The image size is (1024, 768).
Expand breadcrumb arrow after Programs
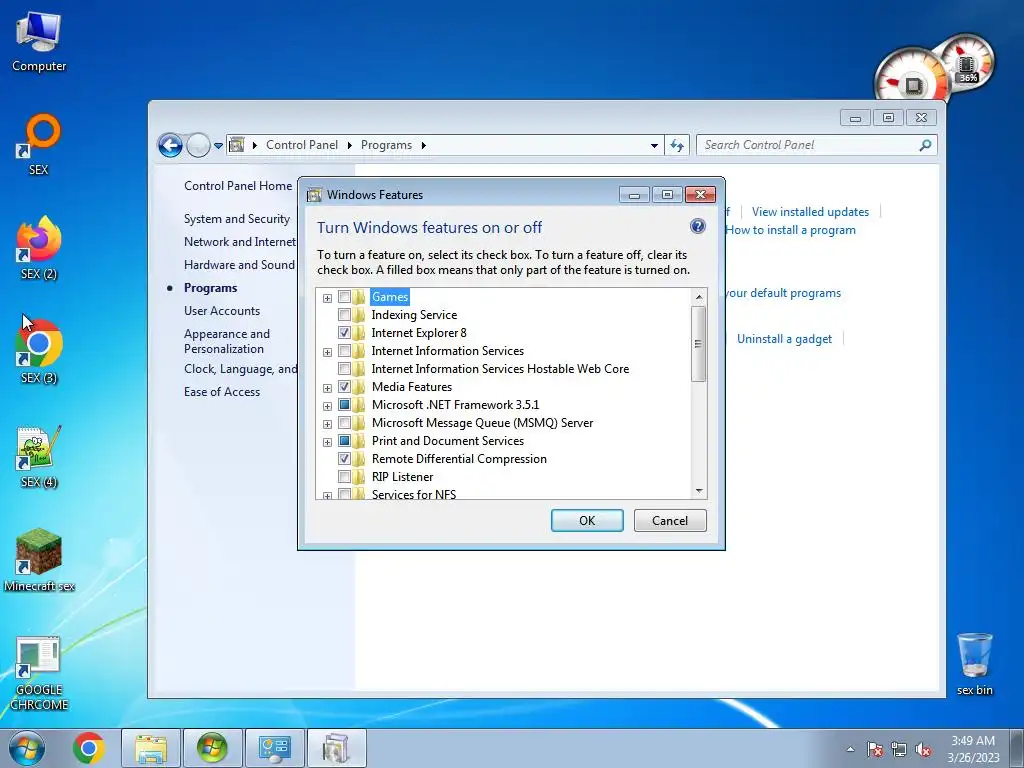tap(424, 145)
